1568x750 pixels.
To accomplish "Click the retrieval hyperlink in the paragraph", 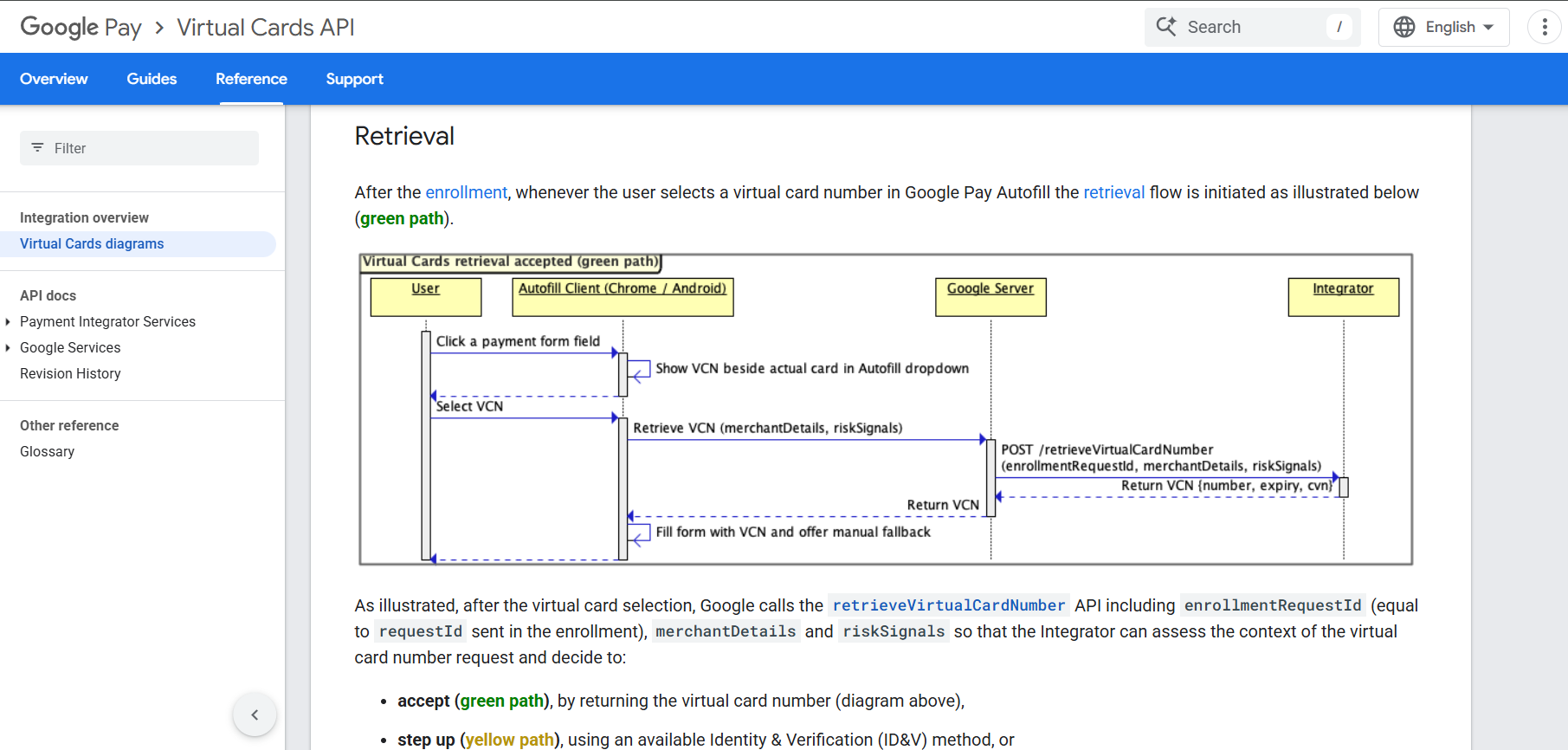I will coord(1114,192).
